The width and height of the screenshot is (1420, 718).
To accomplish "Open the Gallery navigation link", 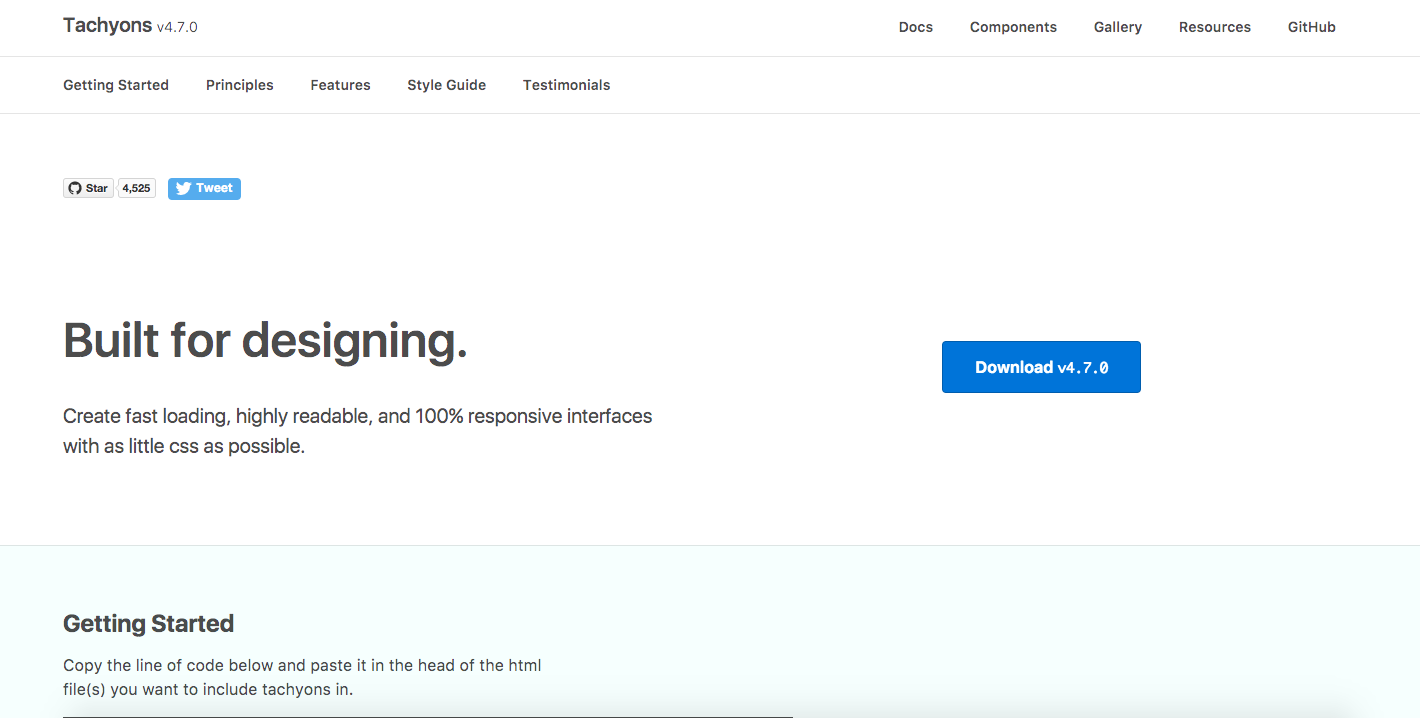I will (1117, 27).
